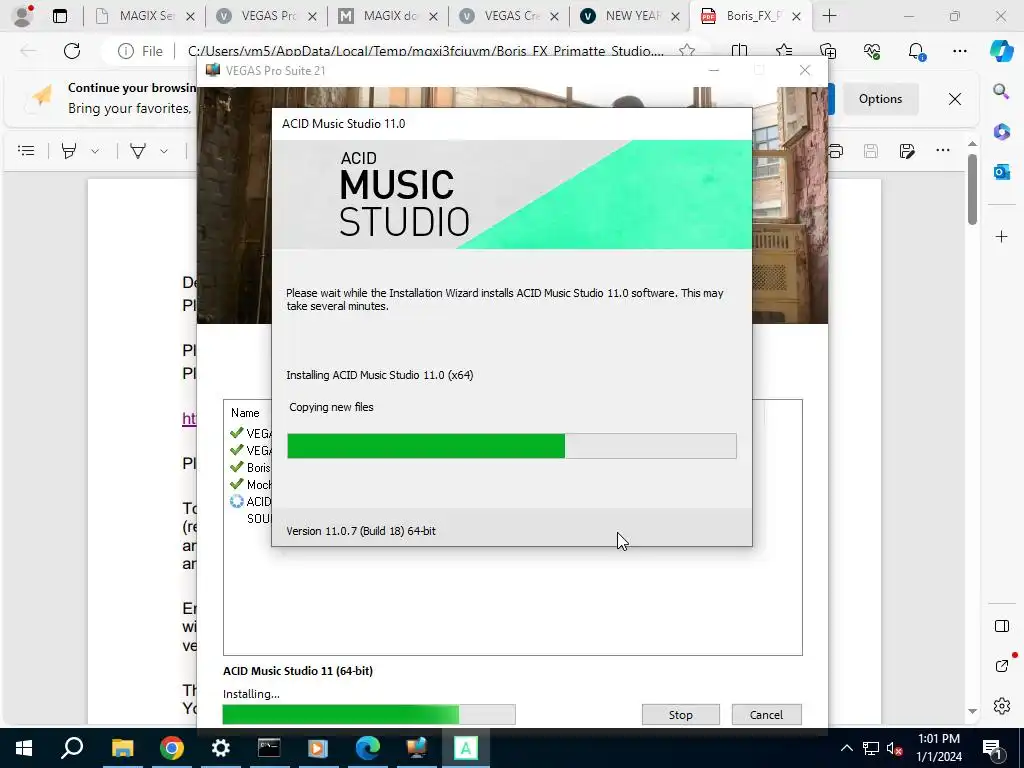1024x768 pixels.
Task: Open Edge notifications bell icon
Action: coord(916,50)
